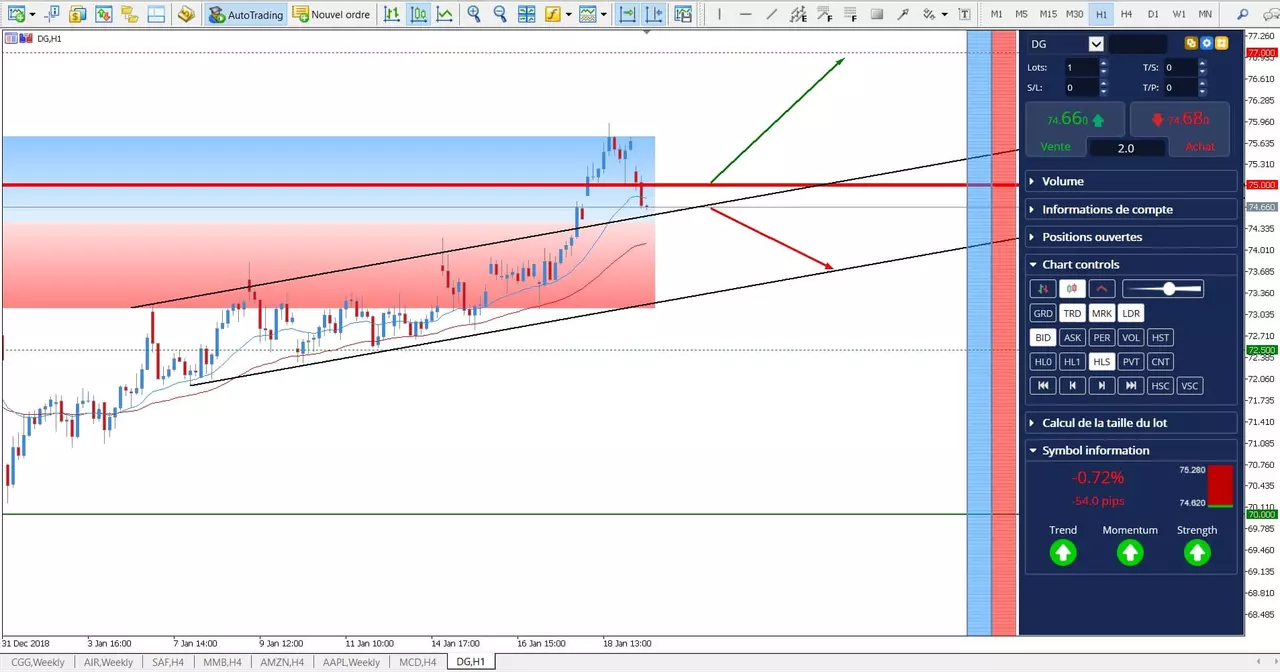The image size is (1280, 672).
Task: Click the T/P input field
Action: click(1180, 88)
